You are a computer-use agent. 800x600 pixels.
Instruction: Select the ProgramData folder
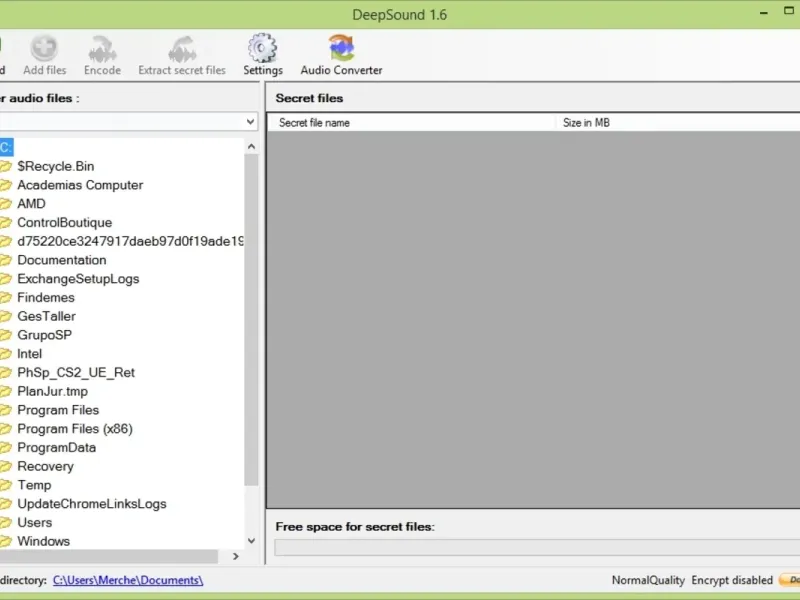coord(57,447)
